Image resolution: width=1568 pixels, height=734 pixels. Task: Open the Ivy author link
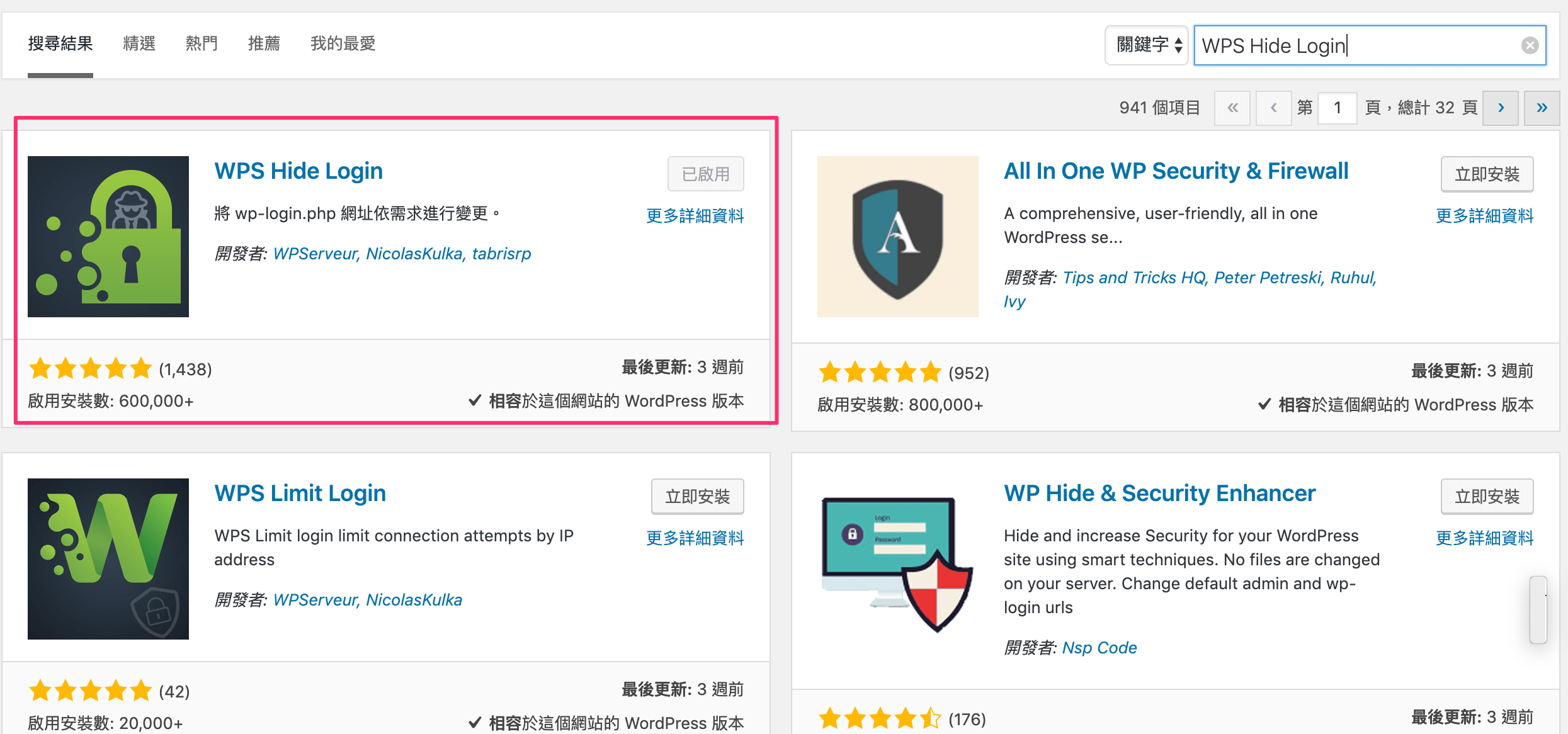coord(1014,302)
